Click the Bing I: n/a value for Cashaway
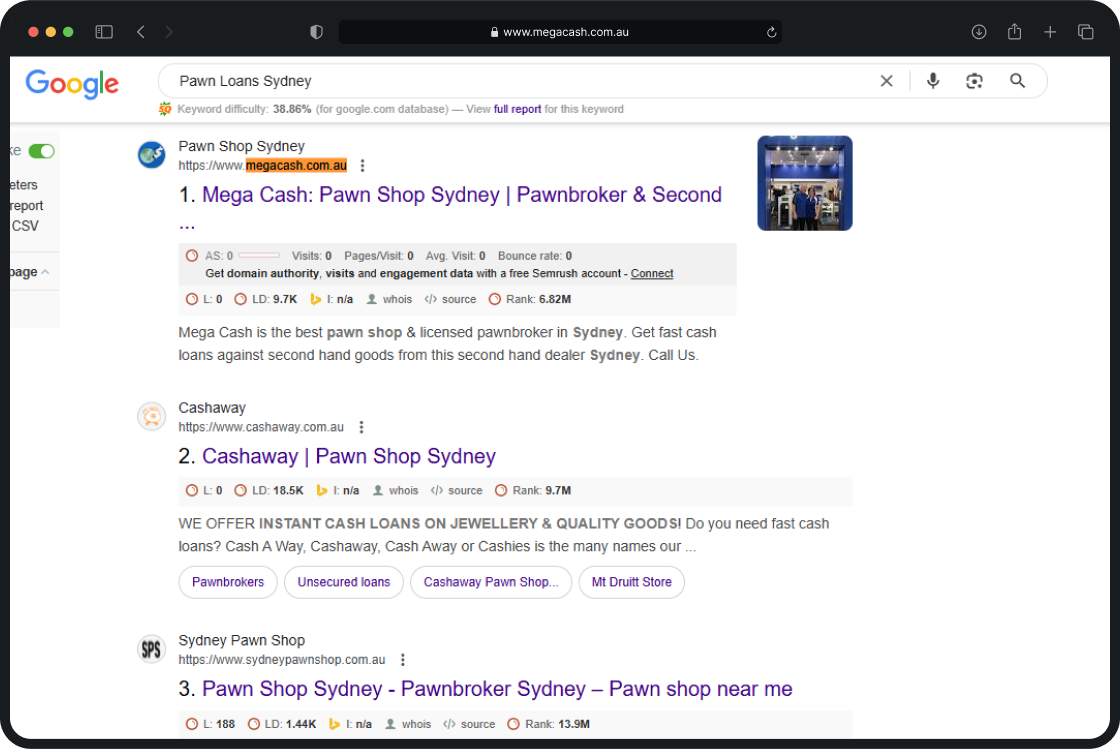This screenshot has height=749, width=1120. (x=346, y=491)
